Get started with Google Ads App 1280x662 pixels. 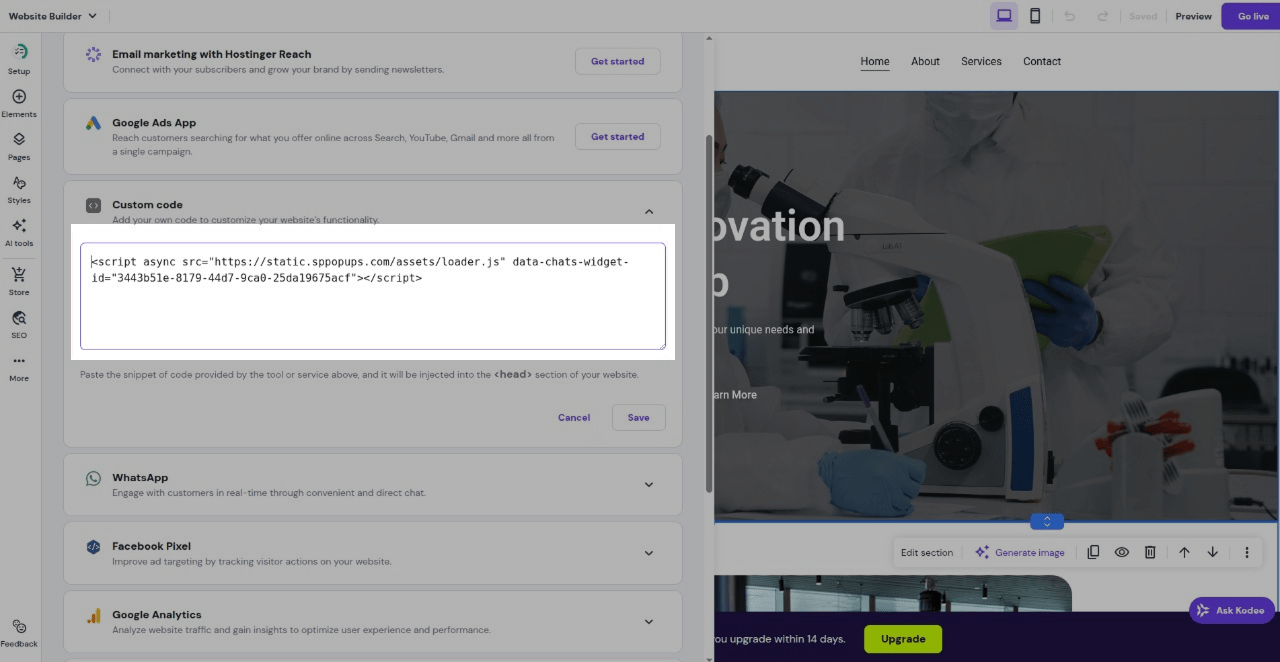point(617,136)
